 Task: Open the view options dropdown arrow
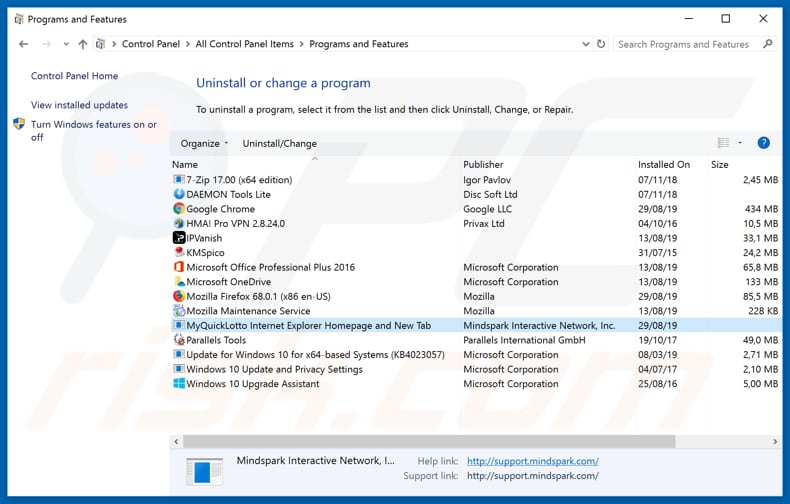[740, 143]
